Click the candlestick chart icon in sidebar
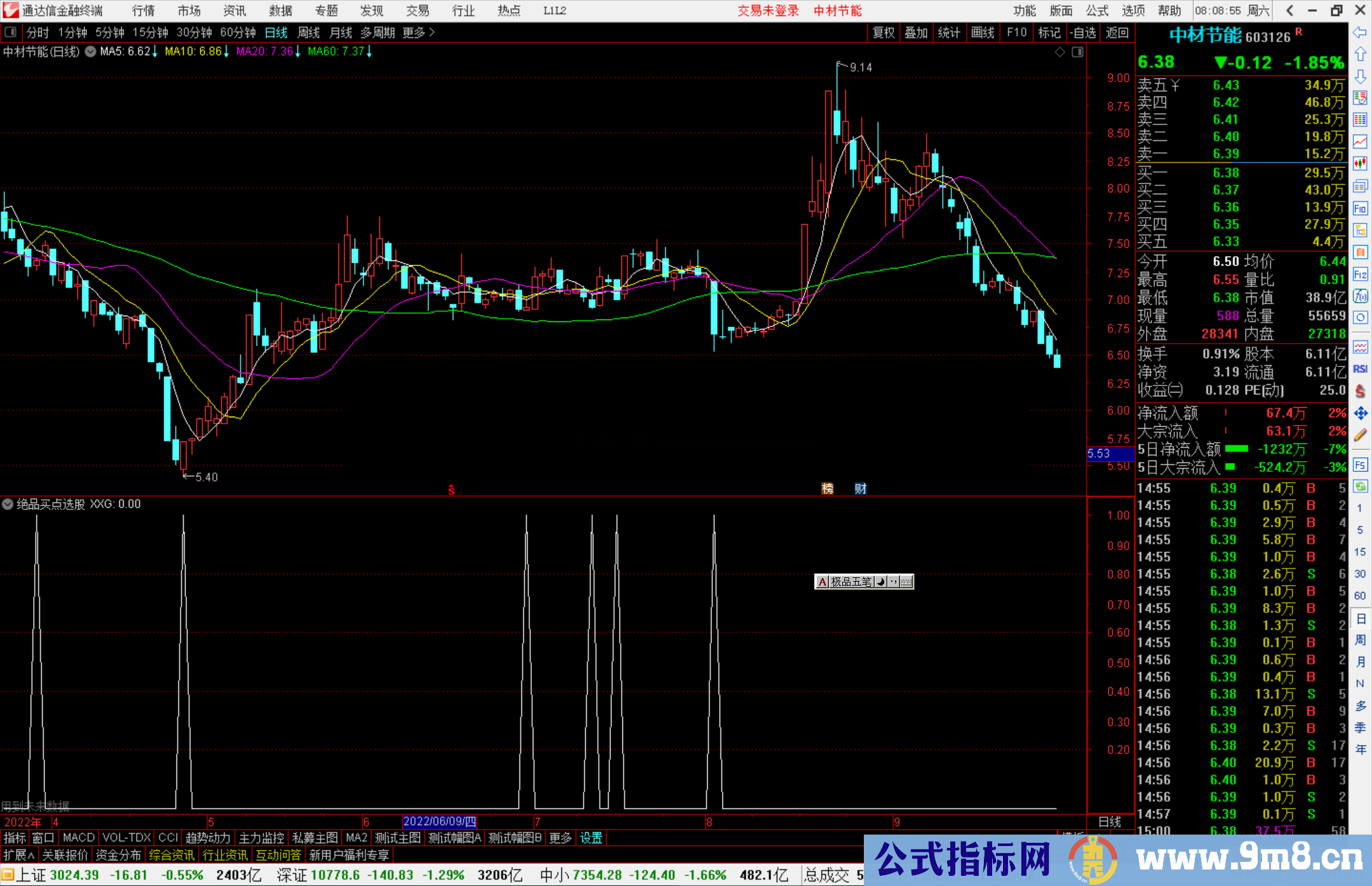This screenshot has width=1372, height=886. [1360, 163]
